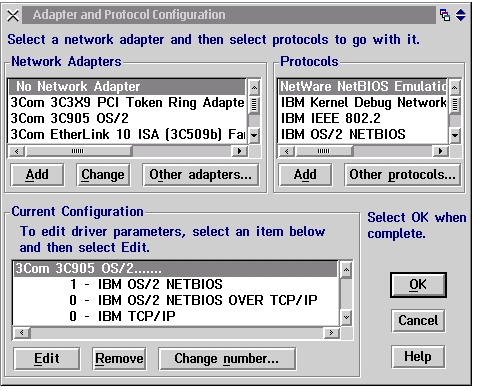The image size is (479, 391).
Task: Click horizontal scroll thumb of Network Adapters list
Action: (x=78, y=151)
